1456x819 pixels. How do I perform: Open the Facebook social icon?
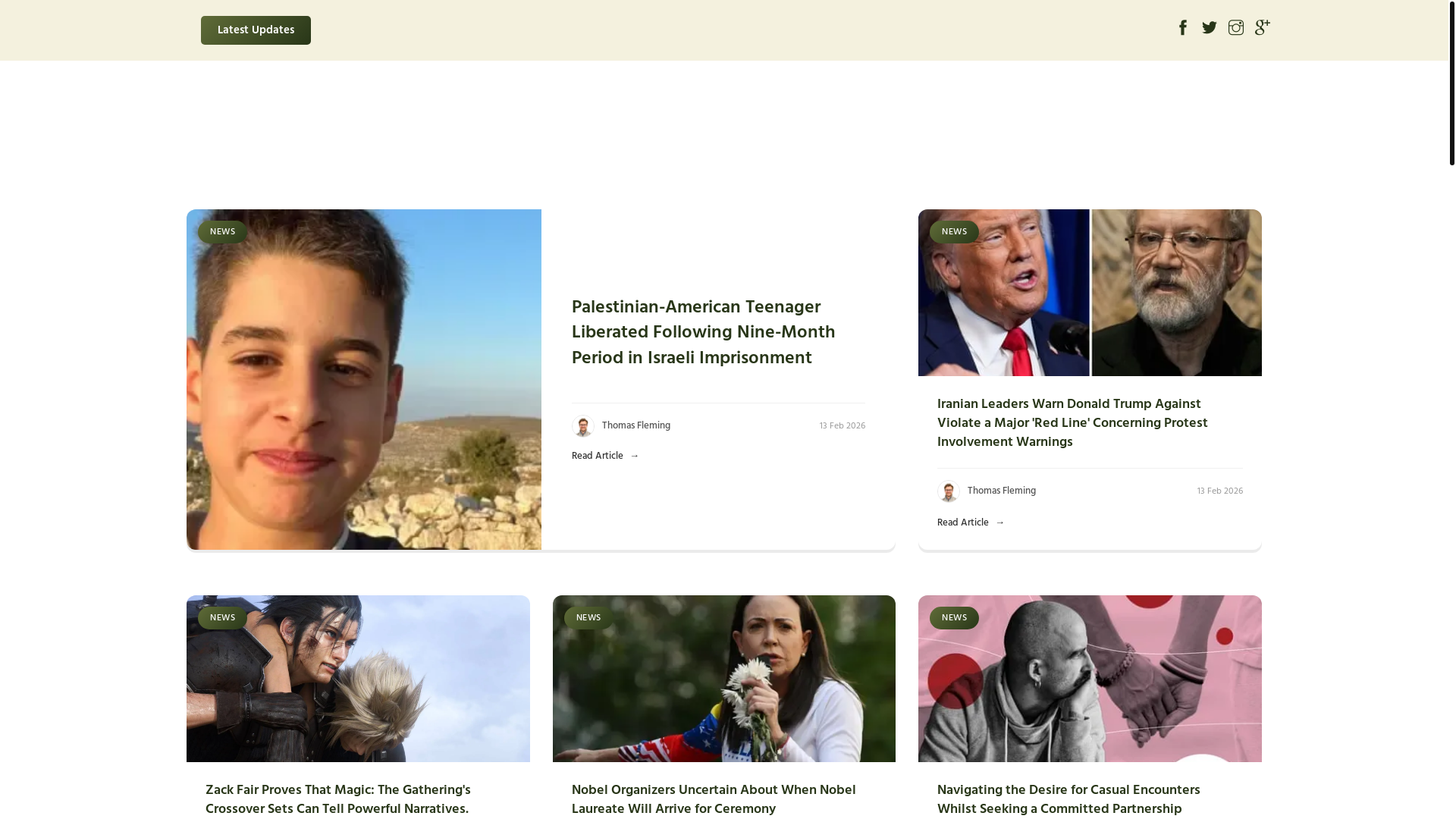pyautogui.click(x=1183, y=28)
